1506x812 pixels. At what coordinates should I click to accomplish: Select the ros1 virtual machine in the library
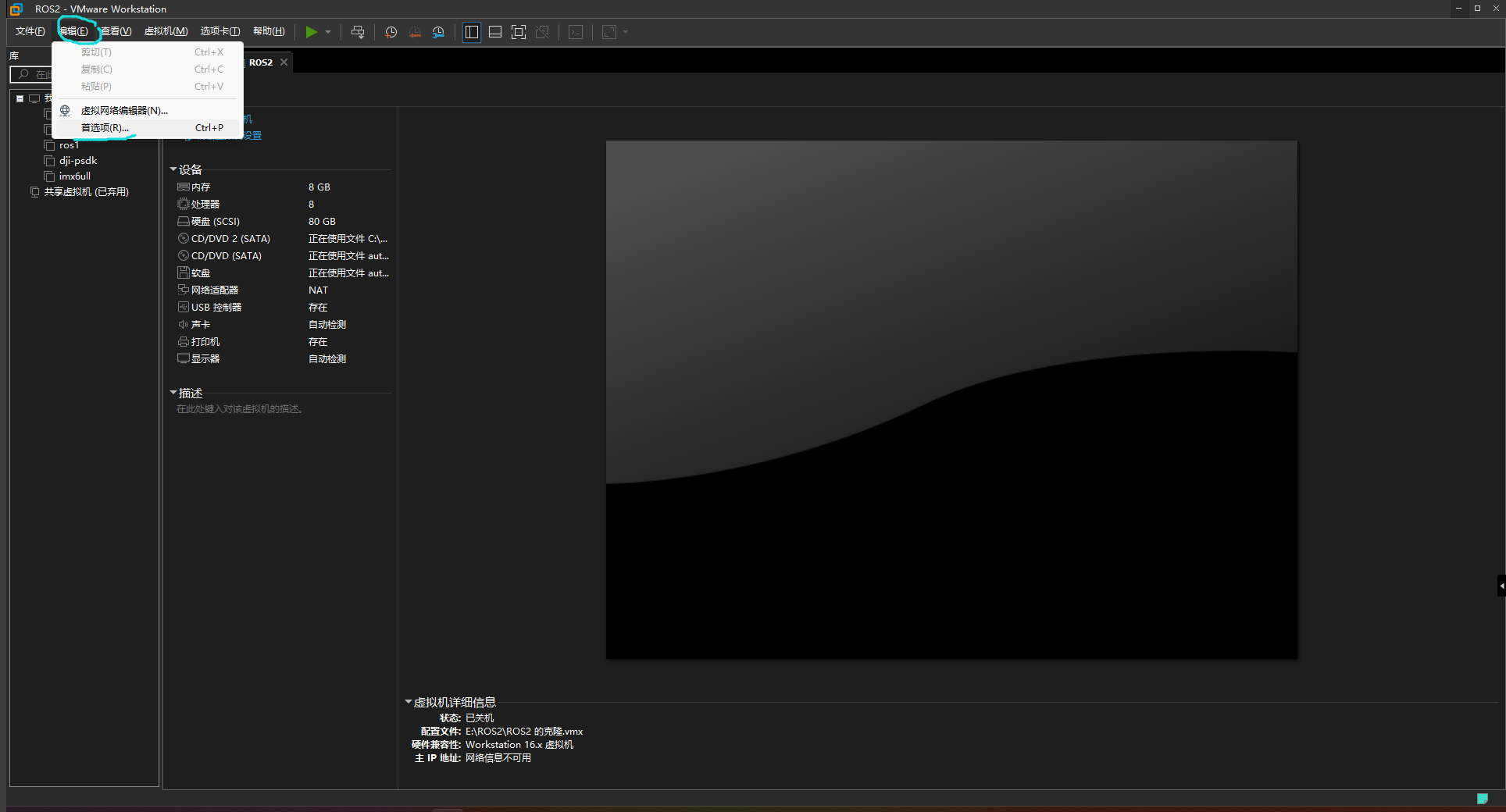tap(69, 145)
